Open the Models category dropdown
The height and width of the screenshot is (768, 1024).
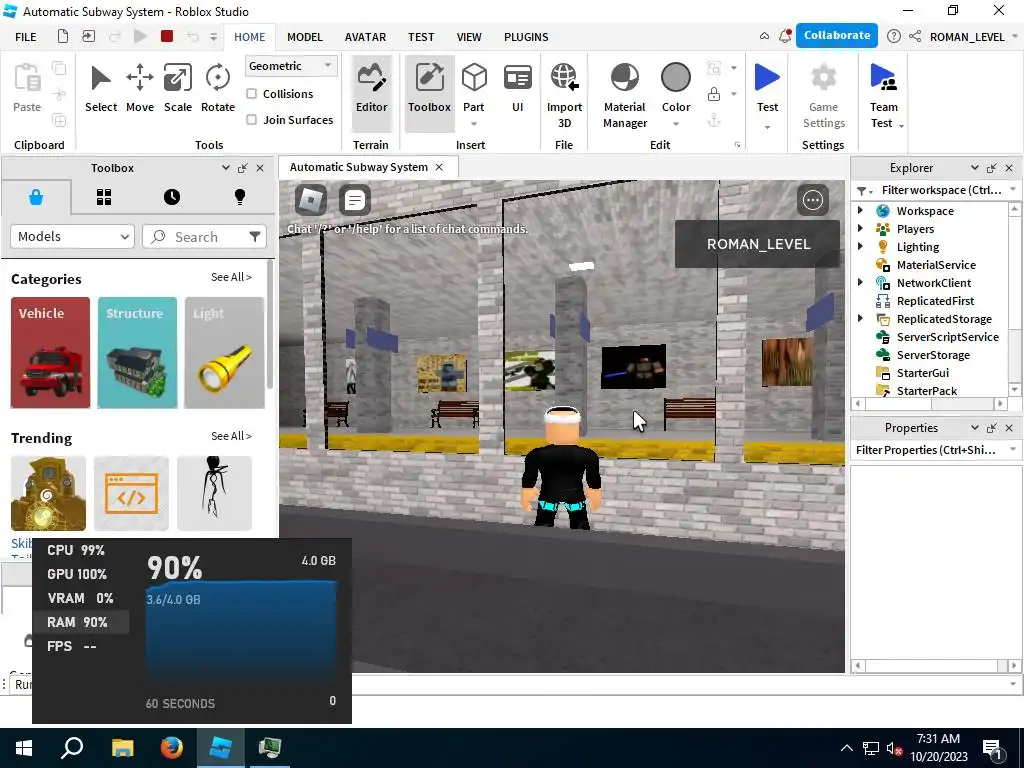coord(72,236)
